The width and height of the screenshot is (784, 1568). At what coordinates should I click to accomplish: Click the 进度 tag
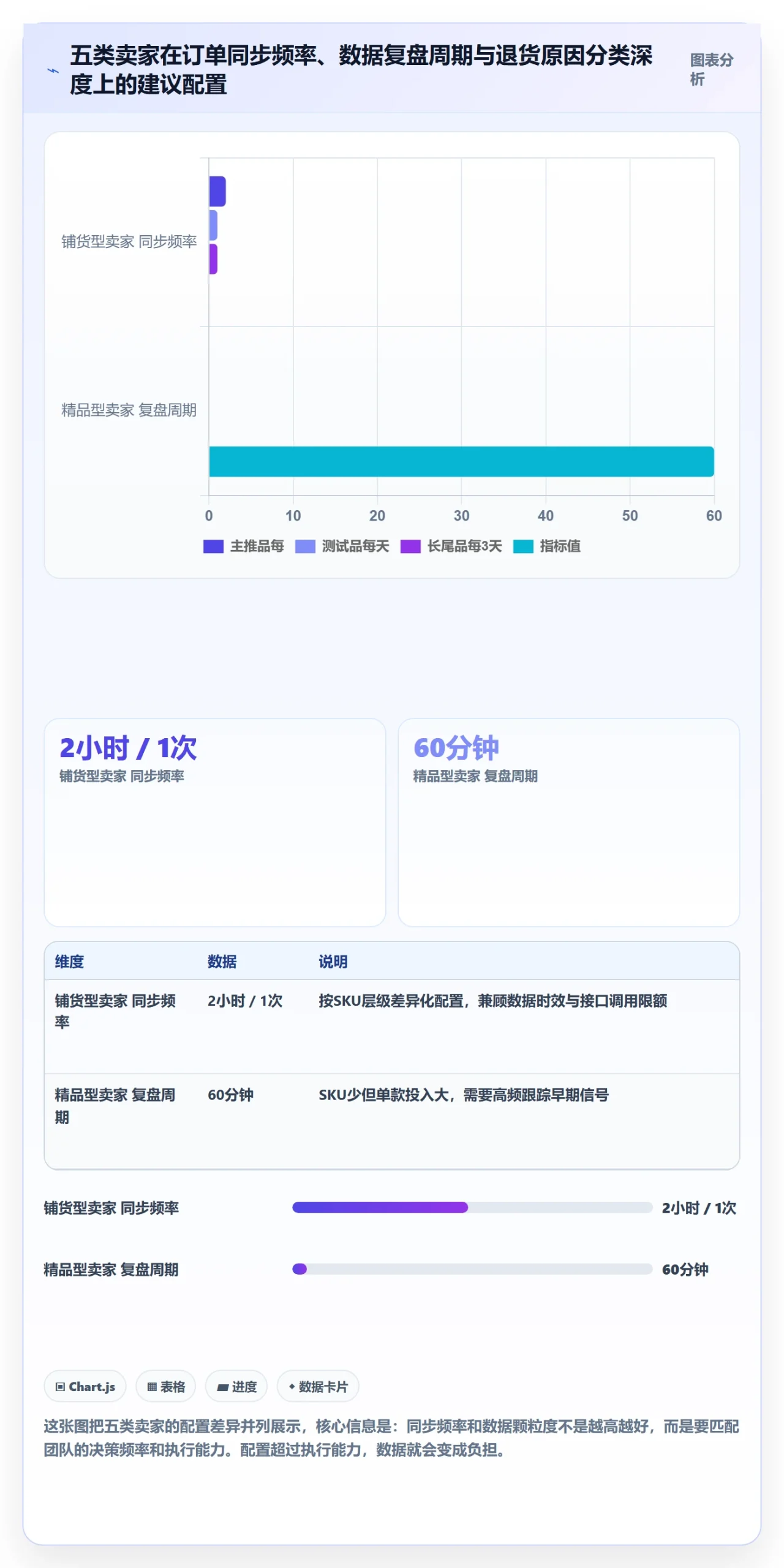point(236,1386)
